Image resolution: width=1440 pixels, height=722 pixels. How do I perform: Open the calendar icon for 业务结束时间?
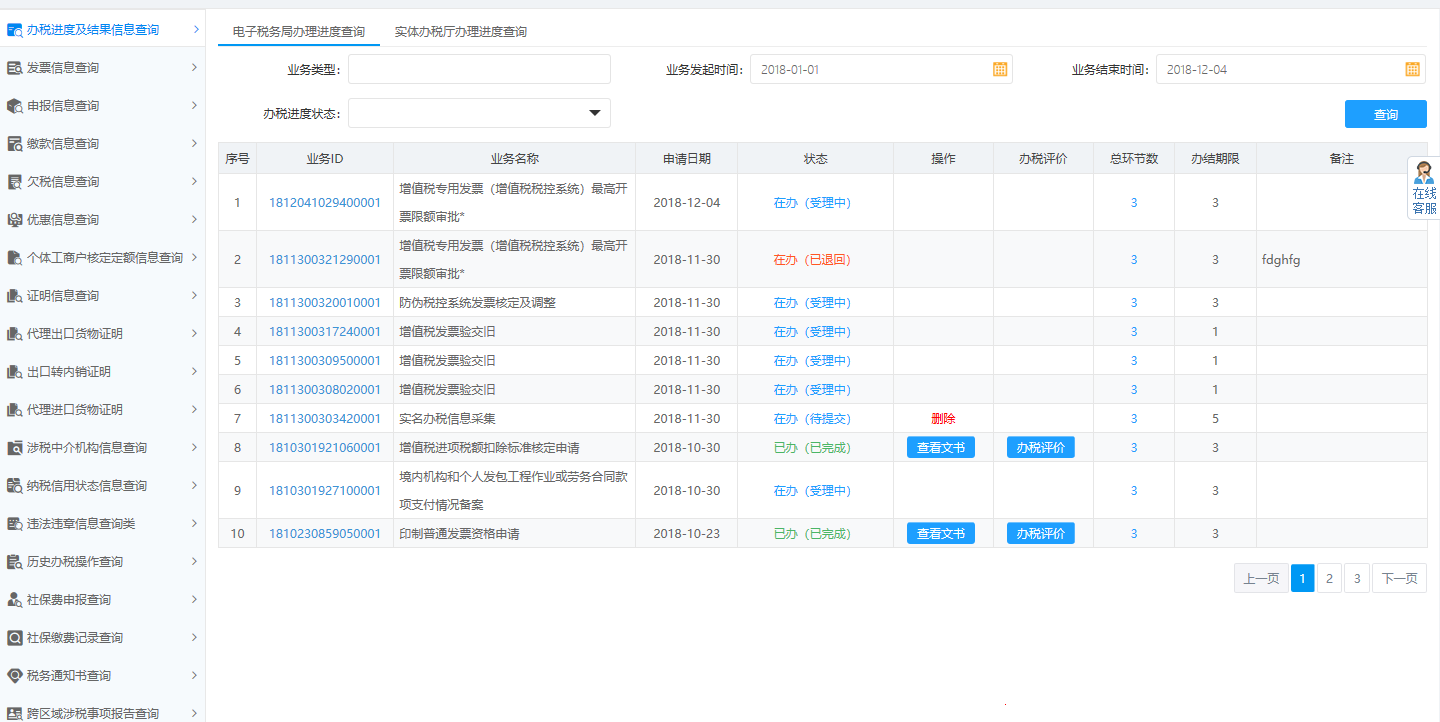(1411, 68)
